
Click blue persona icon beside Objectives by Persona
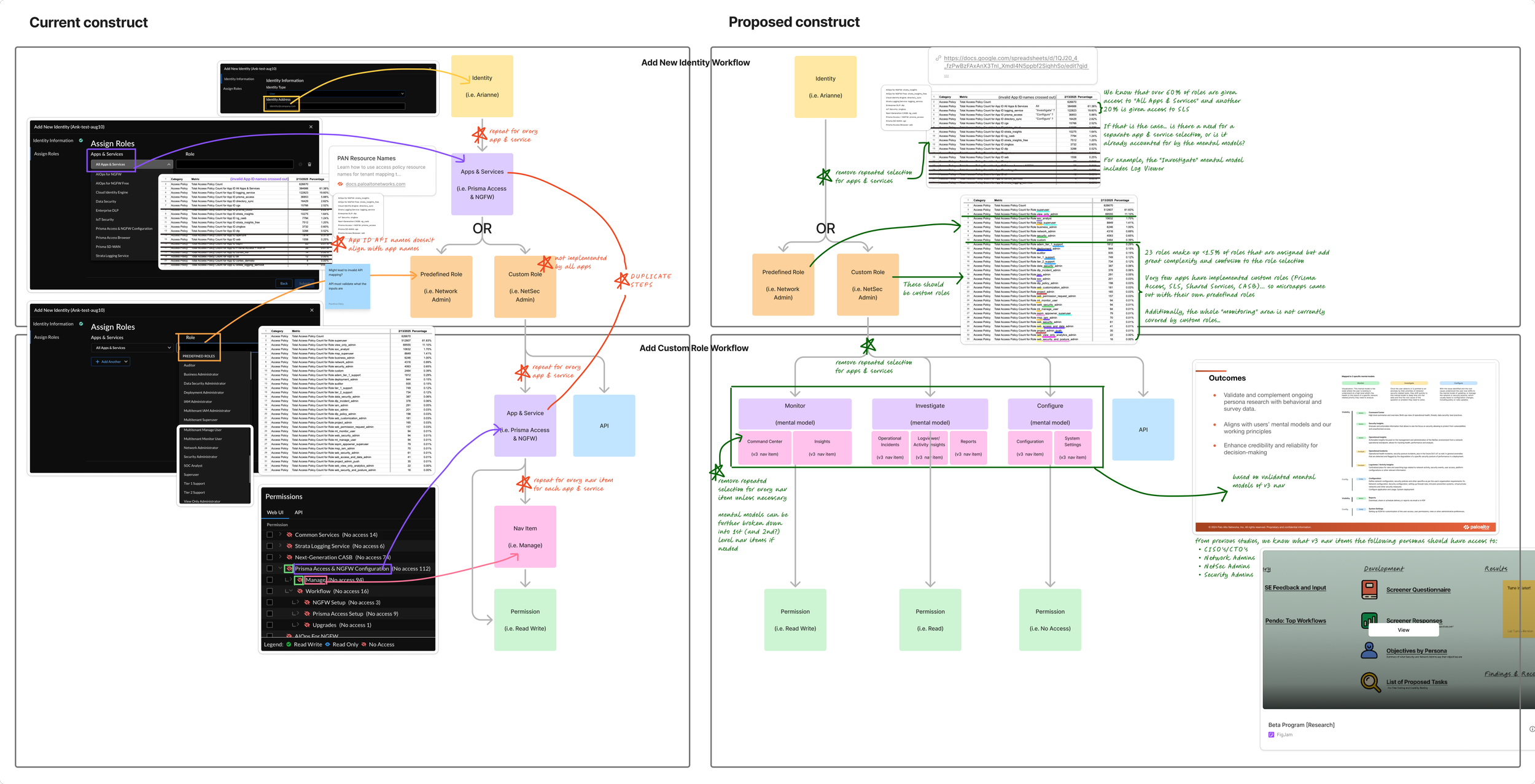(1369, 650)
